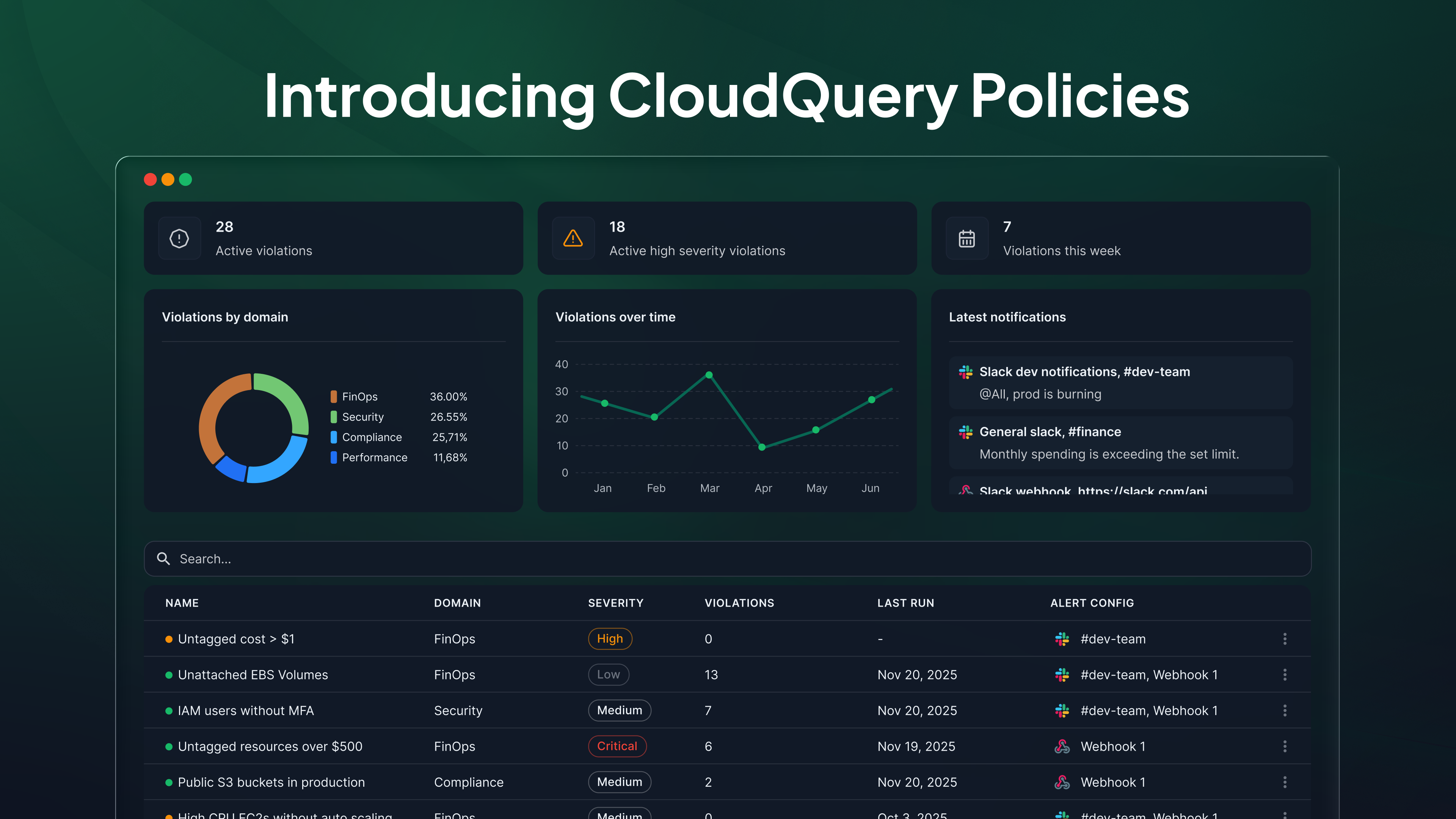The height and width of the screenshot is (819, 1456).
Task: Sort by the VIOLATIONS column header
Action: click(739, 603)
